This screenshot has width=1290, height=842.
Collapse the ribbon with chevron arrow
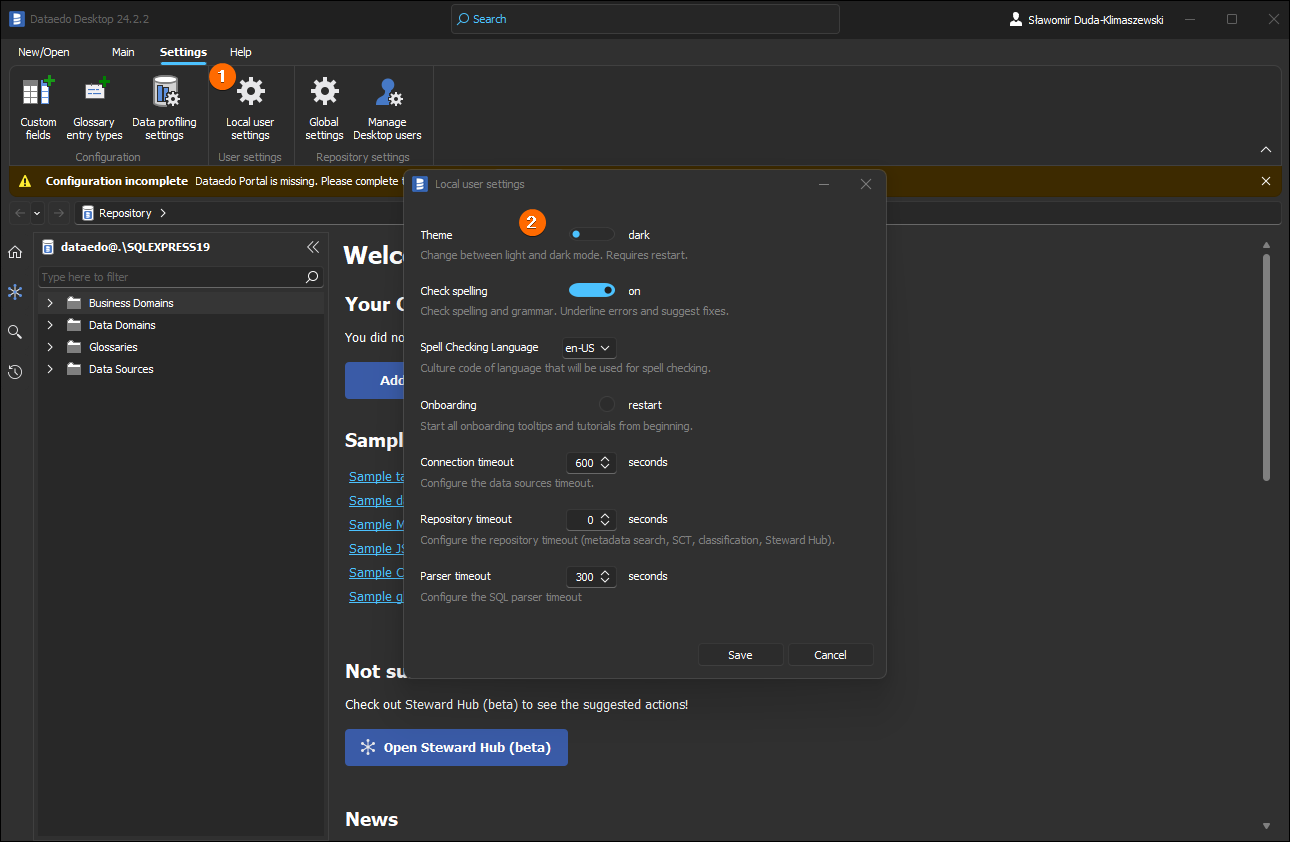[1266, 150]
